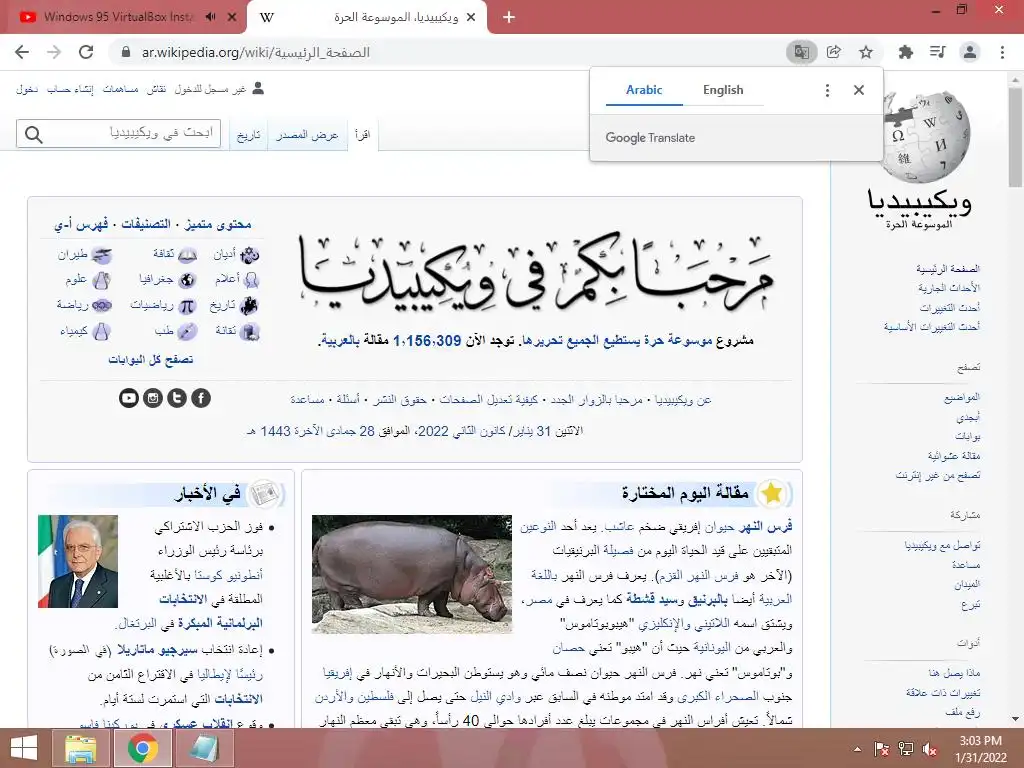
Task: Select the Arabic tab in translate popup
Action: pos(644,90)
